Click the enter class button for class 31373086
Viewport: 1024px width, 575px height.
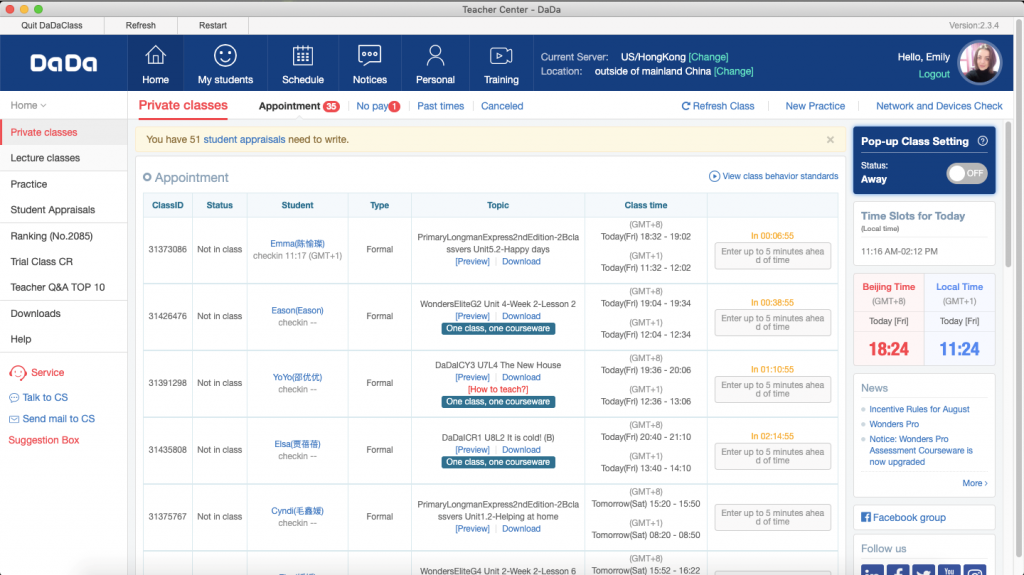(773, 255)
